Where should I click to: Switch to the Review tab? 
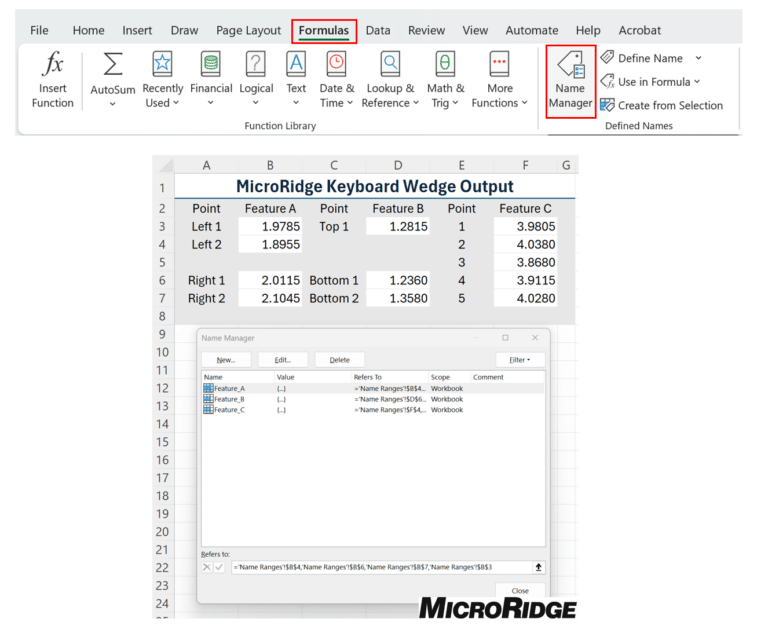point(427,30)
